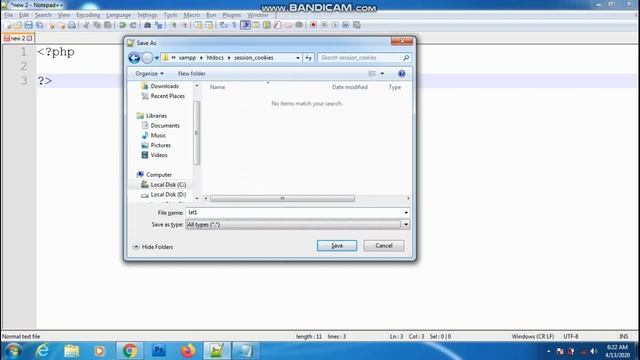Click the New folder button
This screenshot has width=640, height=360.
[x=191, y=73]
